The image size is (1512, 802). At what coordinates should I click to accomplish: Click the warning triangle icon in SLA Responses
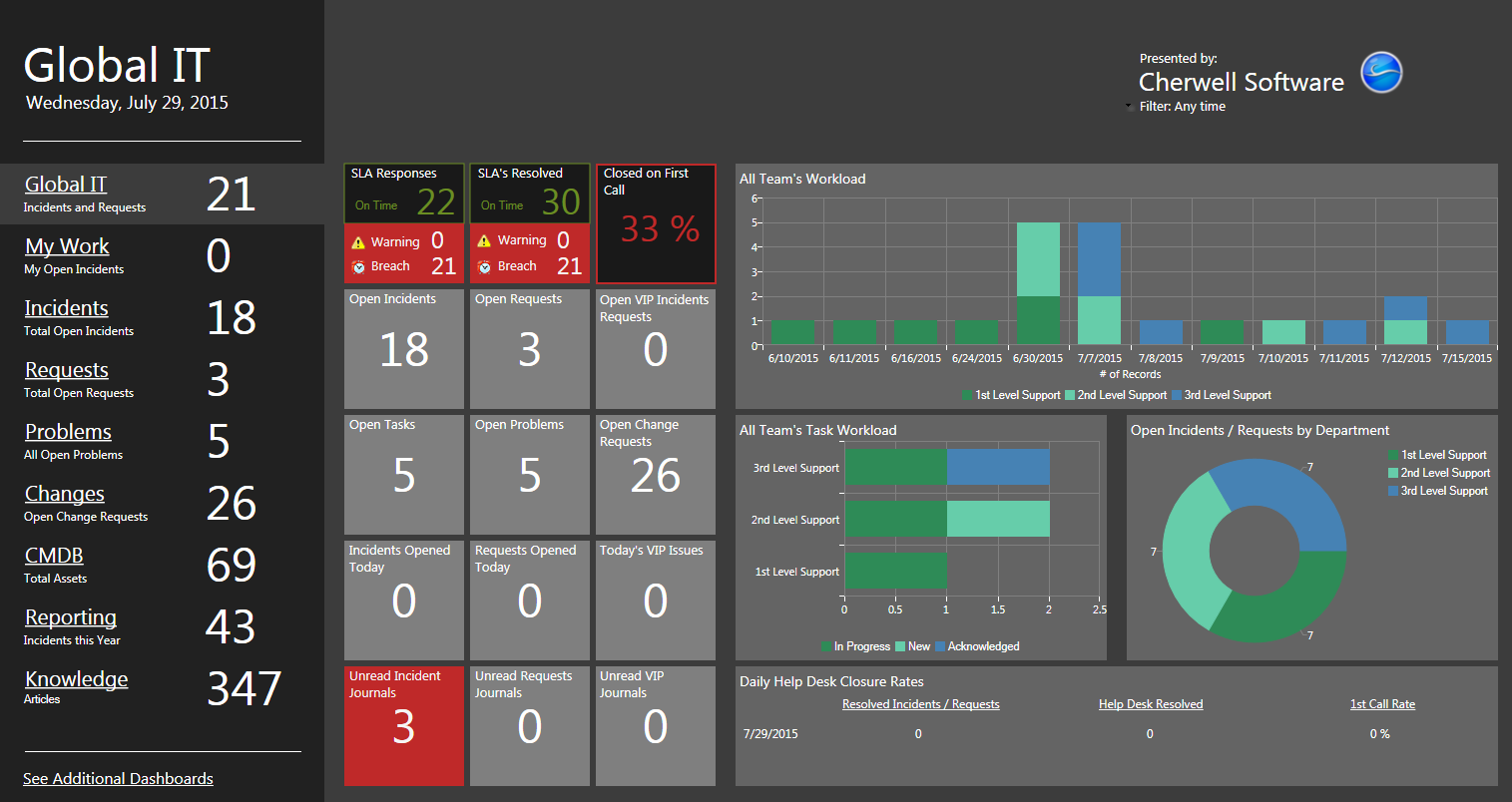click(x=358, y=242)
